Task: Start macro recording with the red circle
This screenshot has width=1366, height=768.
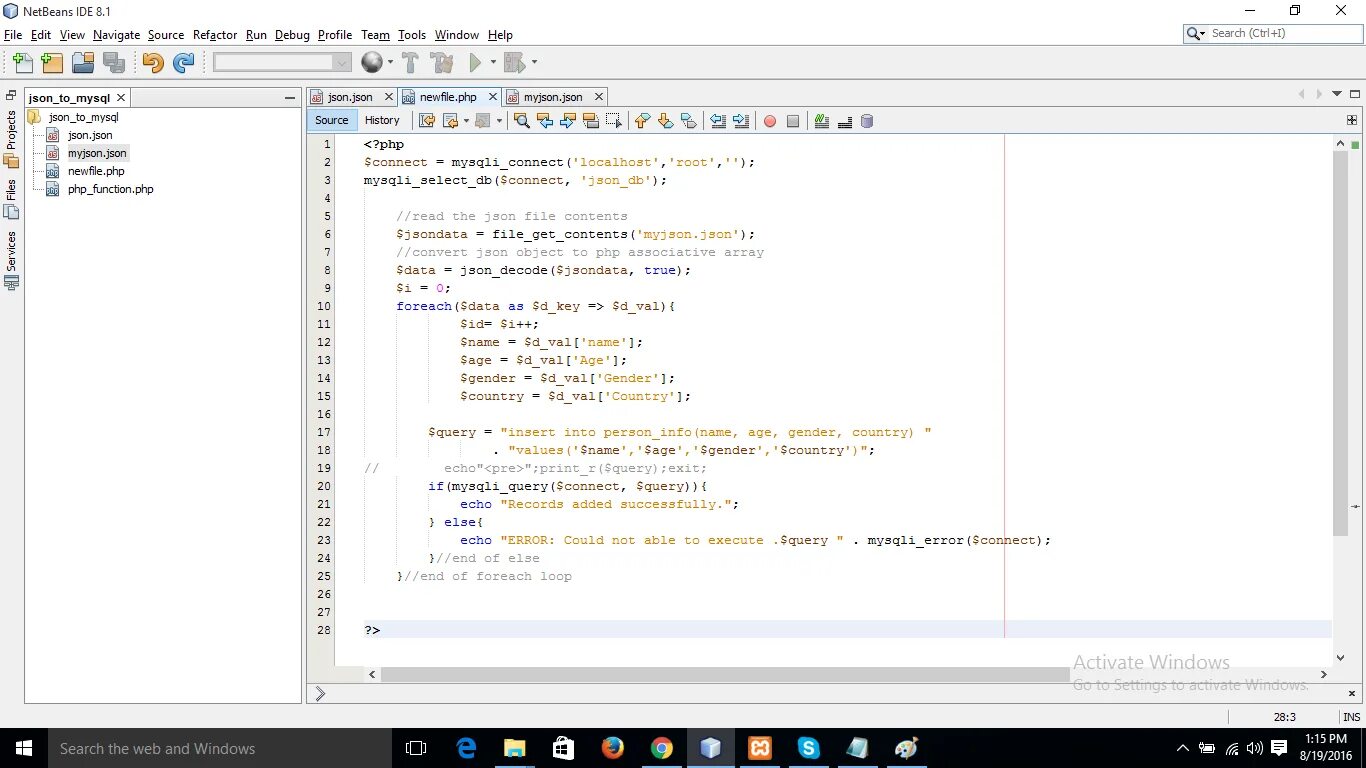Action: (770, 121)
